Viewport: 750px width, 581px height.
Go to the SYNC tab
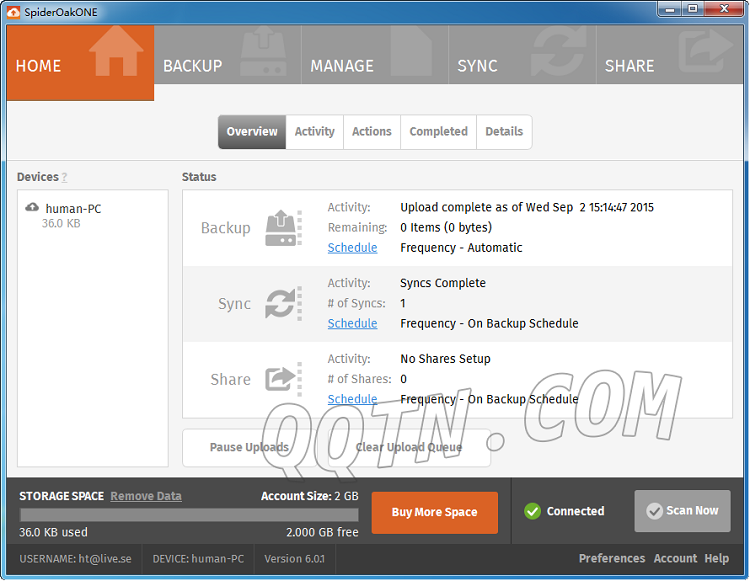(x=521, y=64)
